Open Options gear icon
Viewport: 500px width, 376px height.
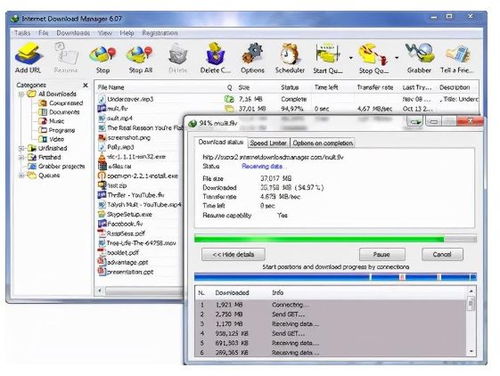coord(252,53)
